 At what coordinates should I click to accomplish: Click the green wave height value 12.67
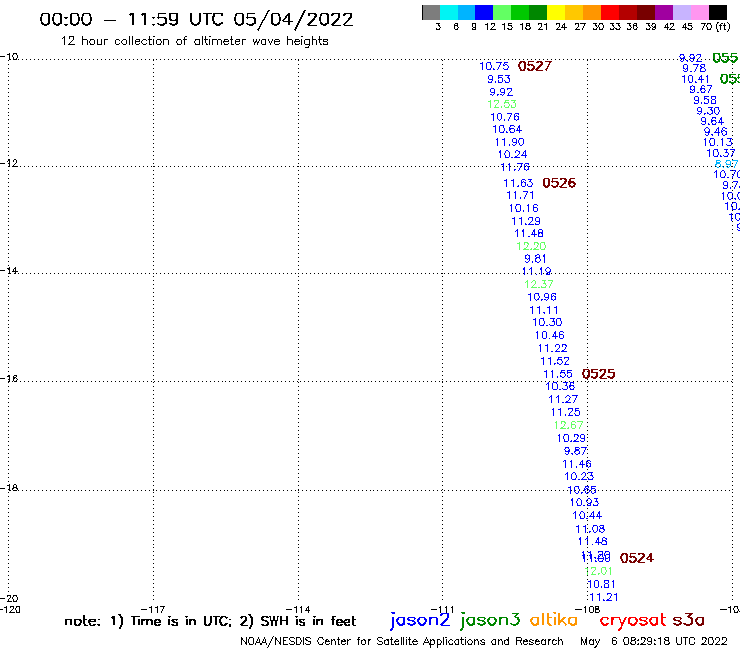tap(569, 425)
